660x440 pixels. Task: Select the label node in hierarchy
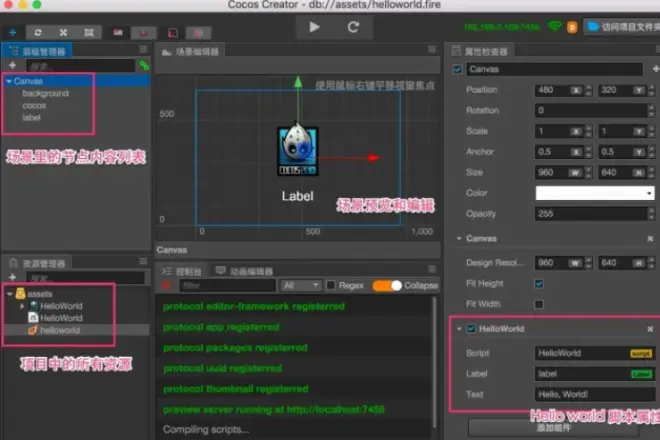(x=32, y=118)
